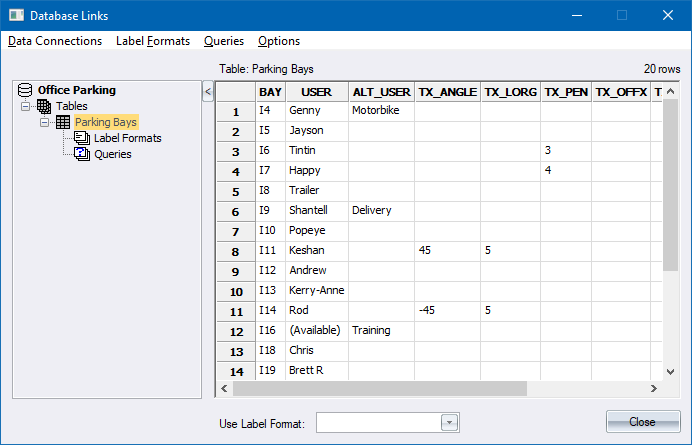The height and width of the screenshot is (445, 692).
Task: Open the Options menu
Action: click(279, 41)
